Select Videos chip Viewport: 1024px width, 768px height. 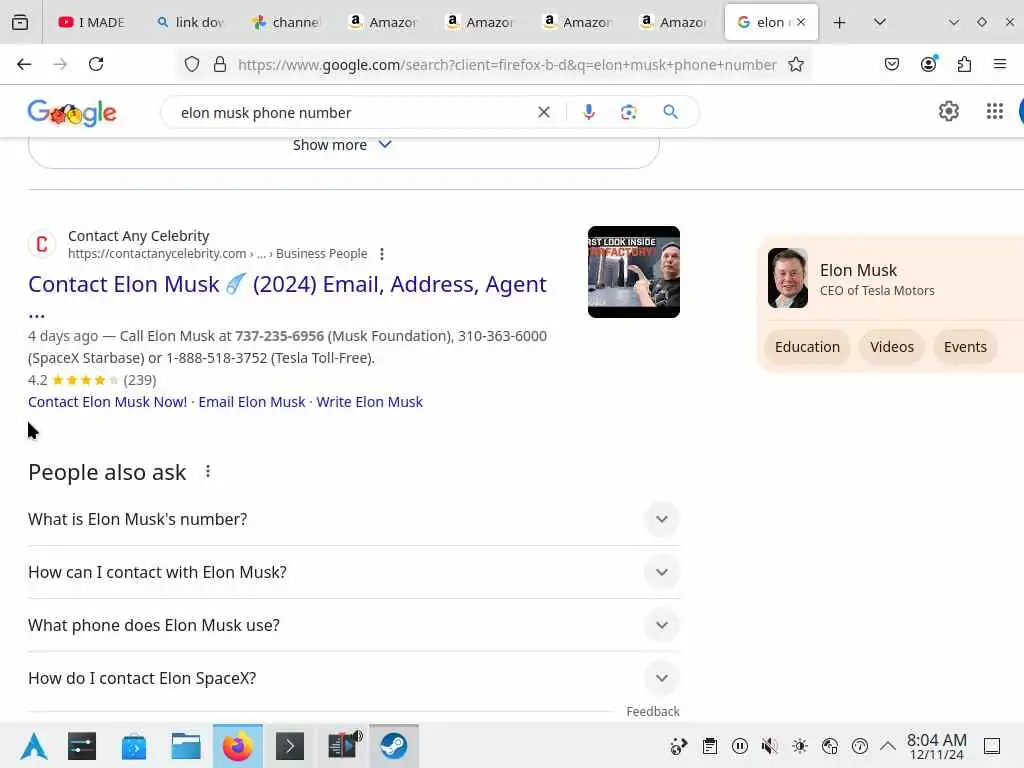point(891,347)
